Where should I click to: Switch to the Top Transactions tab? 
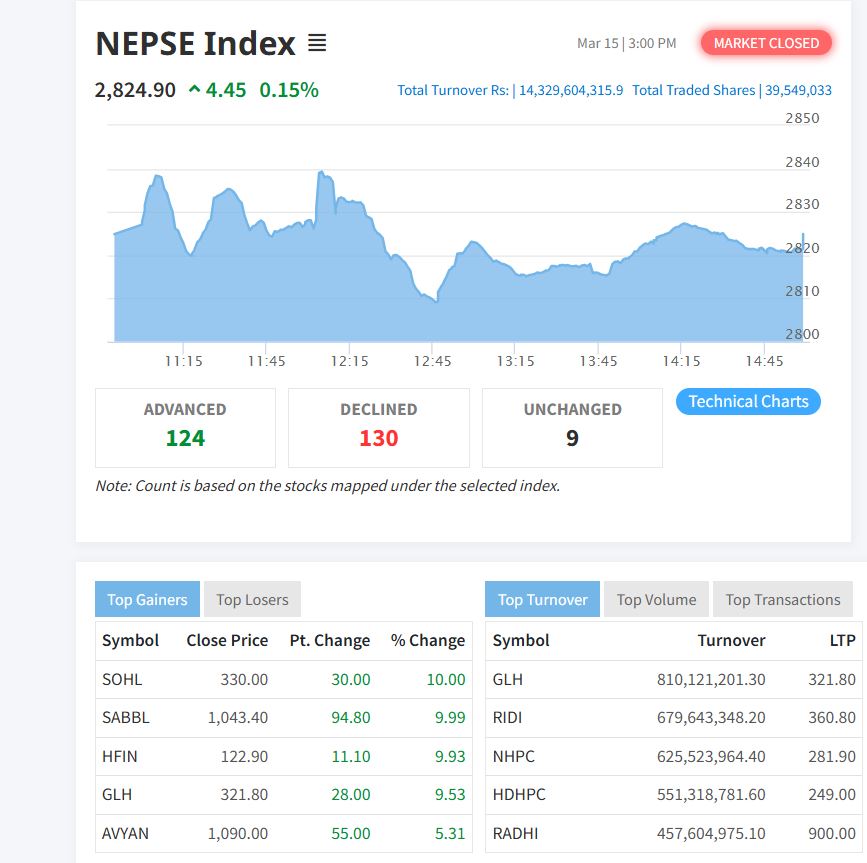pos(782,599)
